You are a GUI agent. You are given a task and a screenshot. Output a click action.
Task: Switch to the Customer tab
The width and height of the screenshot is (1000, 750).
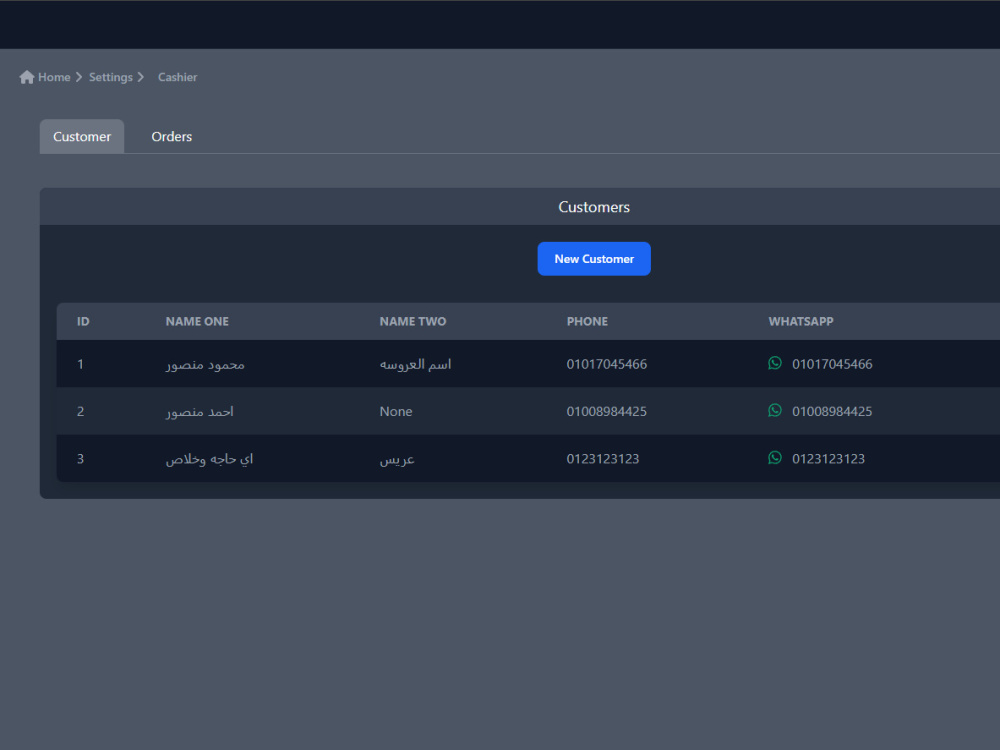82,136
